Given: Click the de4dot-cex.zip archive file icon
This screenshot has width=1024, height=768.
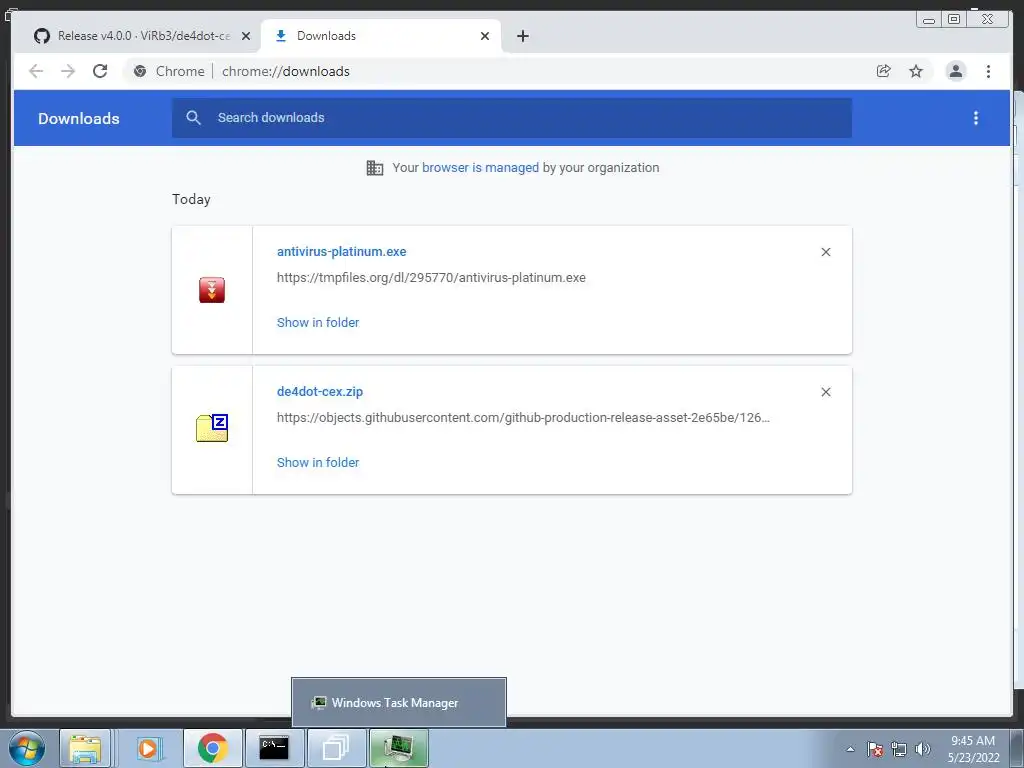Looking at the screenshot, I should [212, 428].
